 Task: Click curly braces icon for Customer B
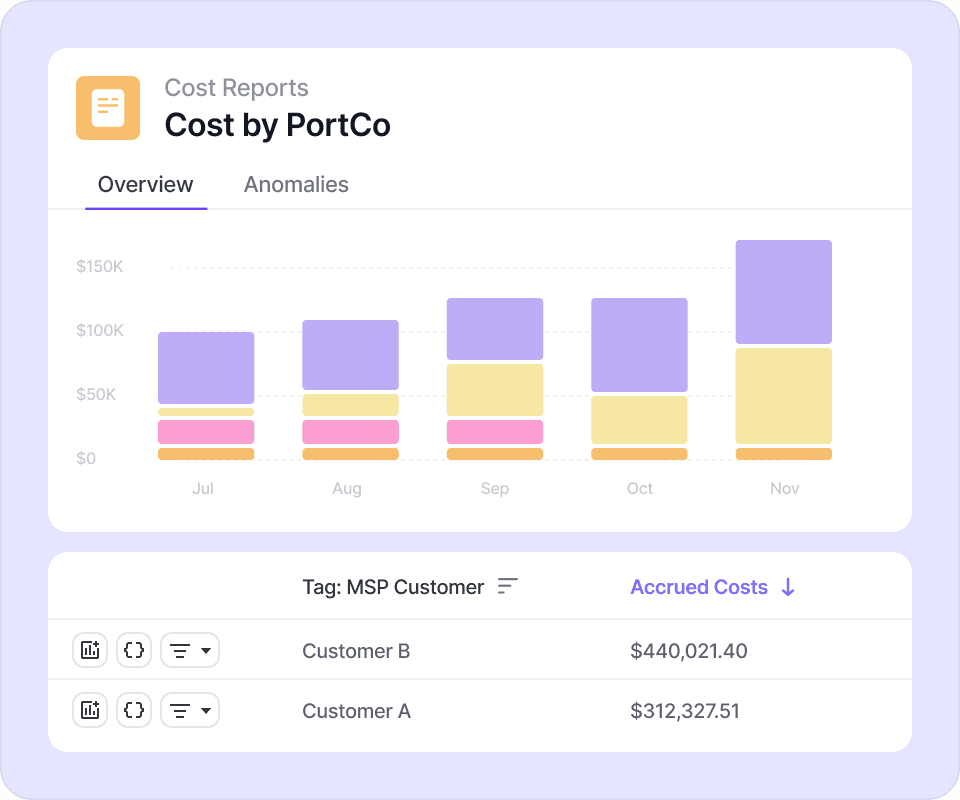(x=134, y=650)
